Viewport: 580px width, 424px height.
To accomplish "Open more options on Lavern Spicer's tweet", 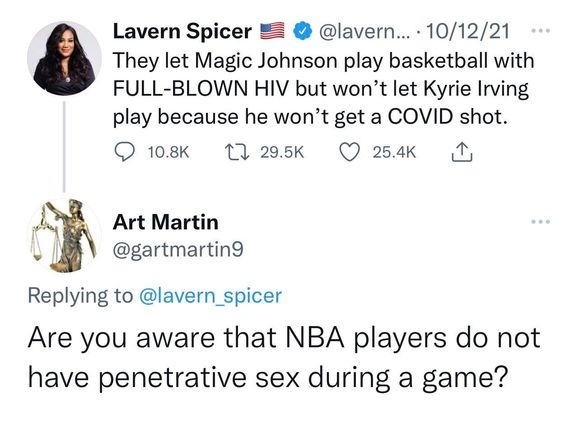I will [540, 30].
